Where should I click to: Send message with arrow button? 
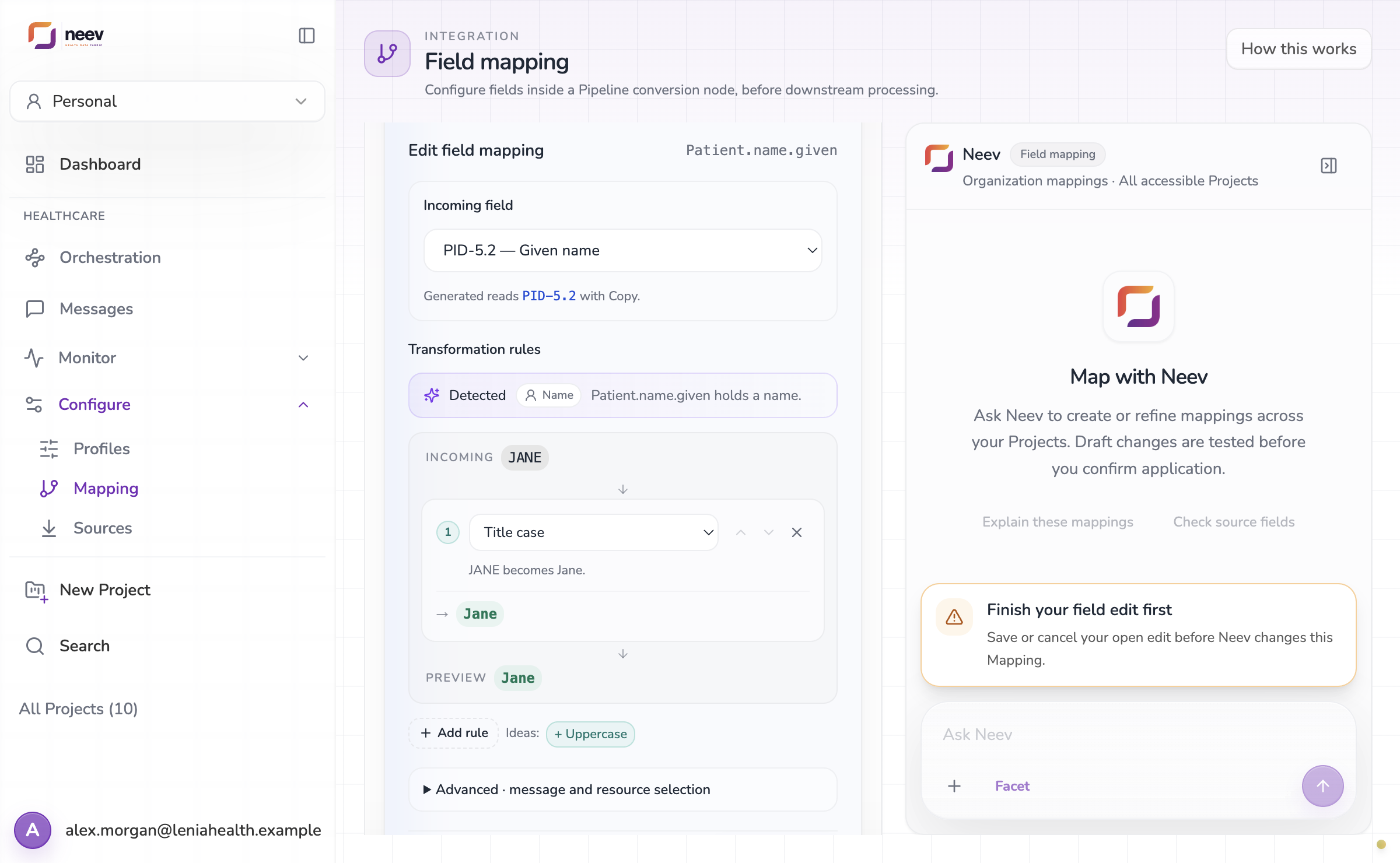tap(1323, 786)
